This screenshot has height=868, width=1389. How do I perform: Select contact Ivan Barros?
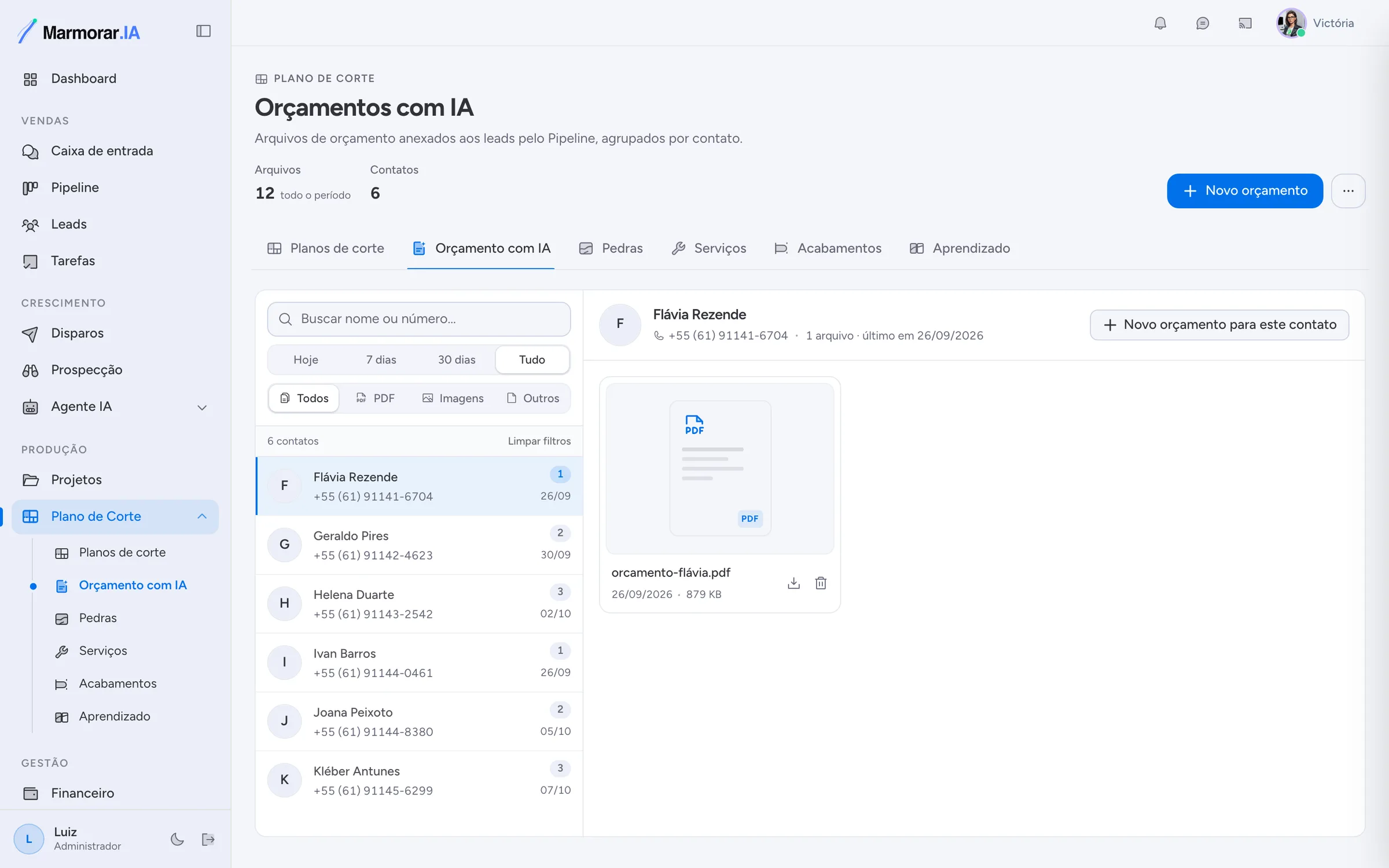click(419, 663)
